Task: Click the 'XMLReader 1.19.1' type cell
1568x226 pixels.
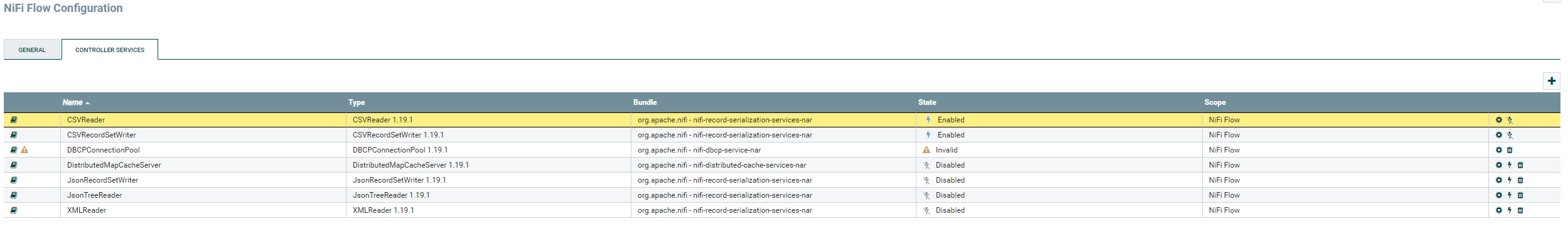Action: 488,210
